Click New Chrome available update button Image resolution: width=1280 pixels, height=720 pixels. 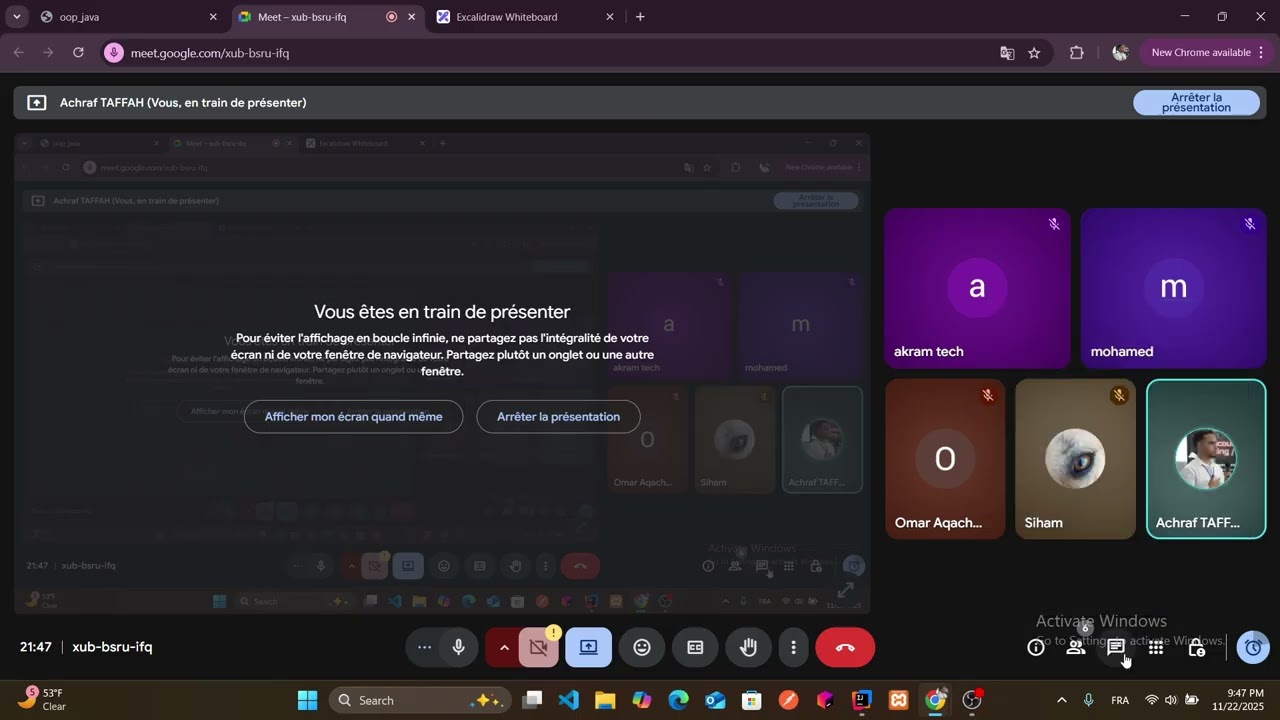(x=1208, y=53)
